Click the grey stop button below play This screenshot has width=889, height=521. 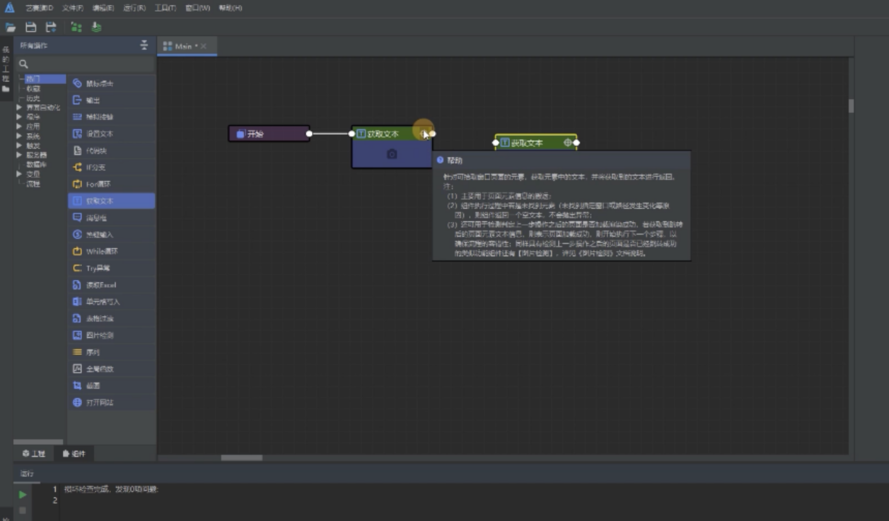pyautogui.click(x=22, y=510)
